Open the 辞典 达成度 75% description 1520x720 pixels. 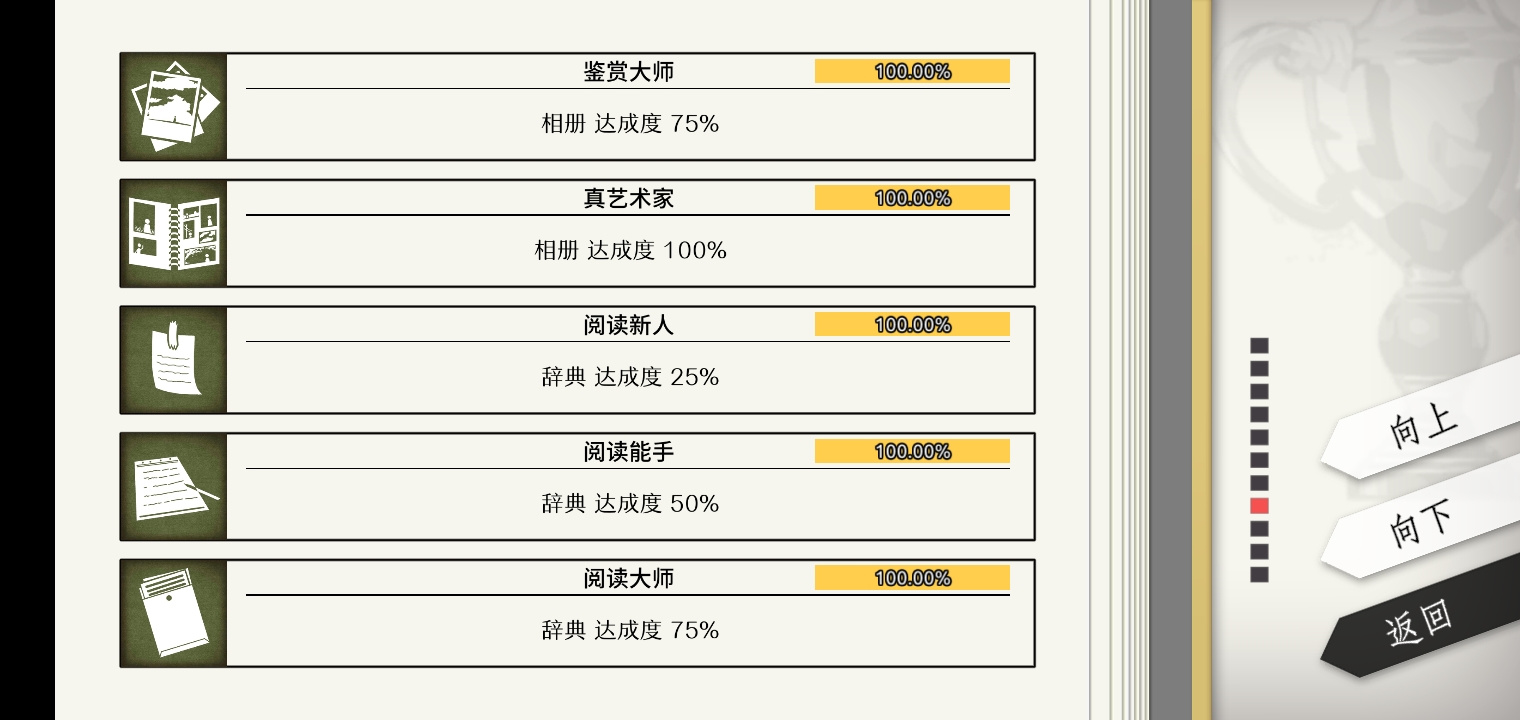(x=630, y=630)
